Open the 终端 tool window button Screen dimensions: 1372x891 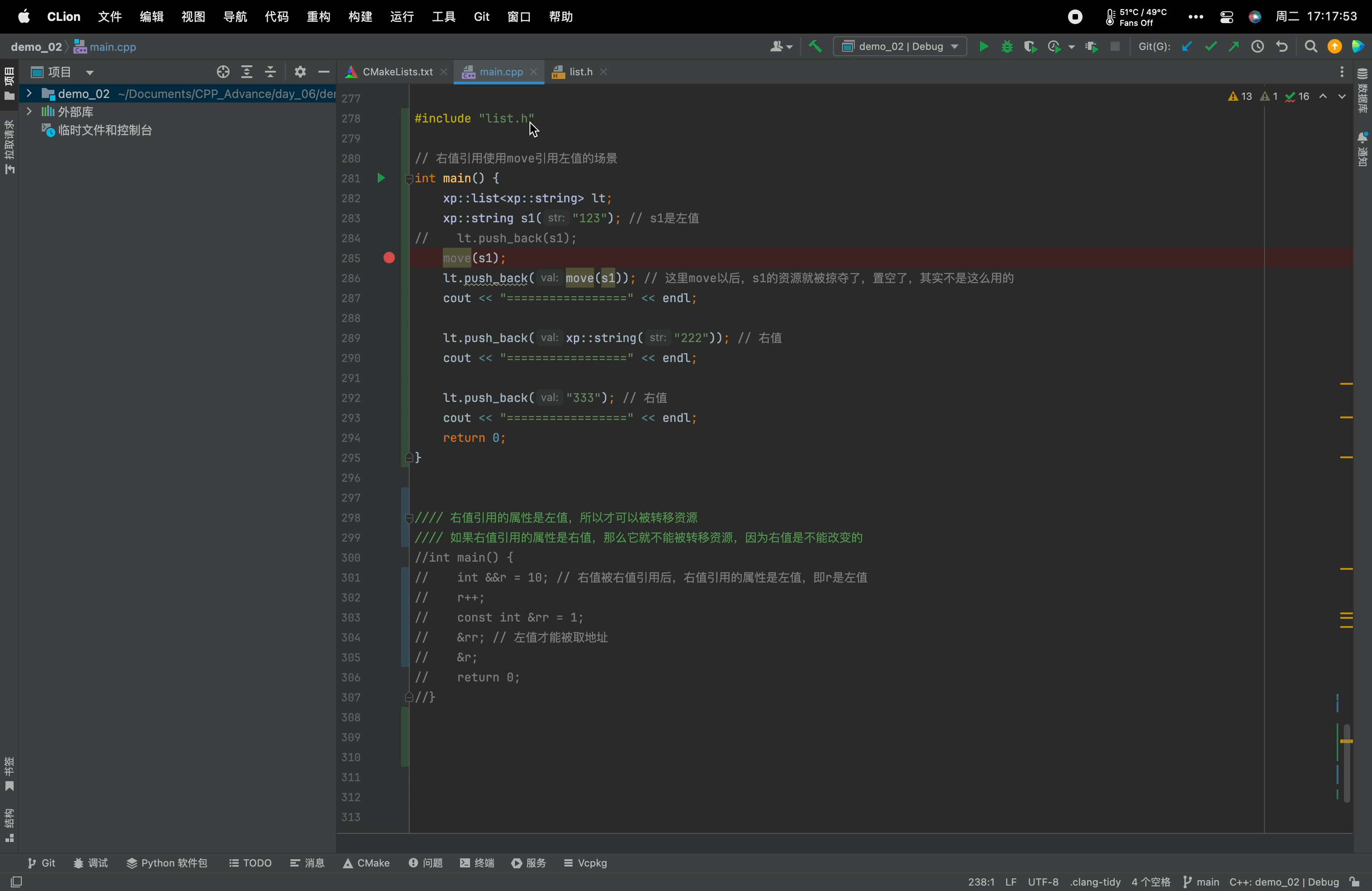[x=477, y=863]
